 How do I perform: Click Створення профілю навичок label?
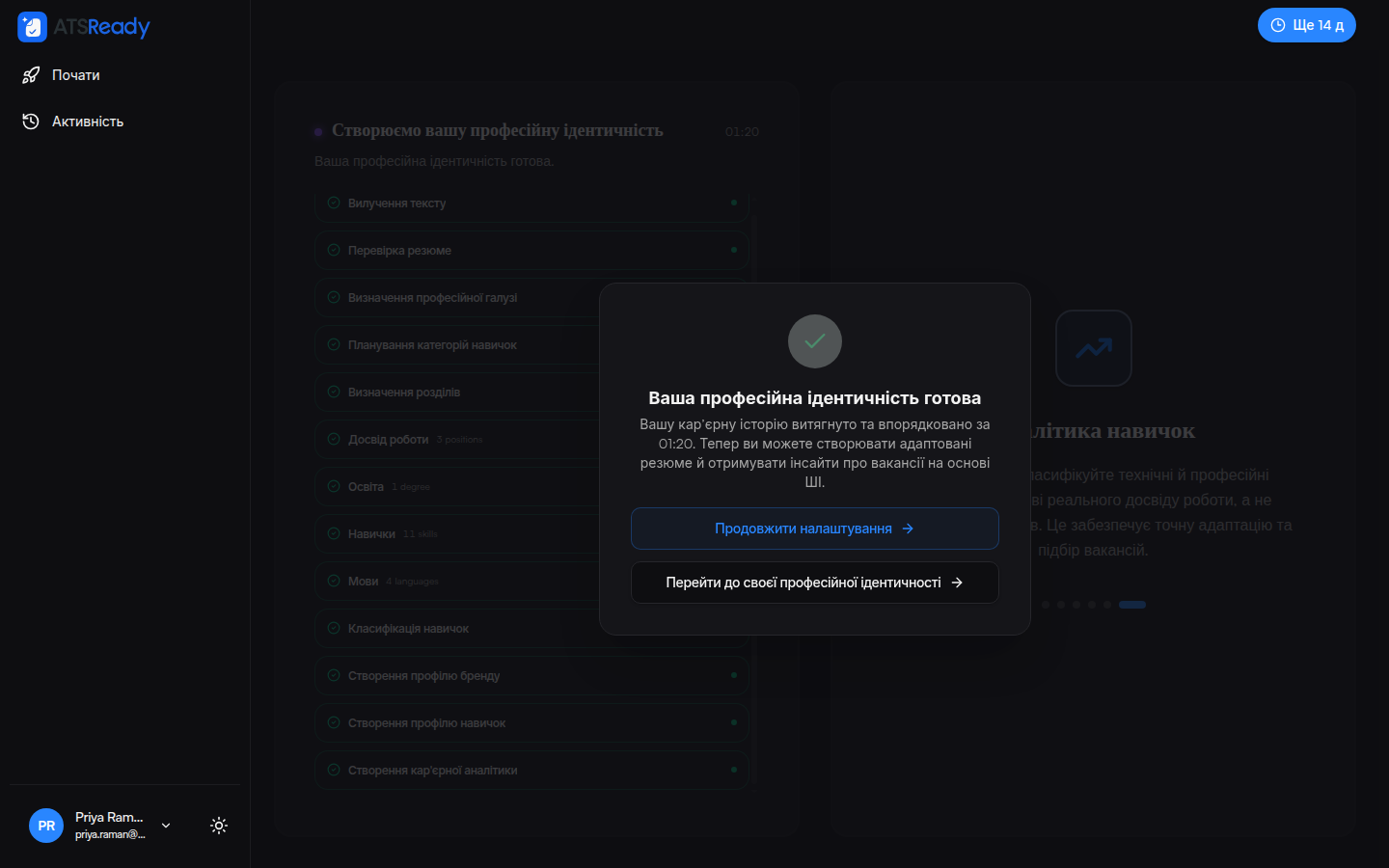426,723
